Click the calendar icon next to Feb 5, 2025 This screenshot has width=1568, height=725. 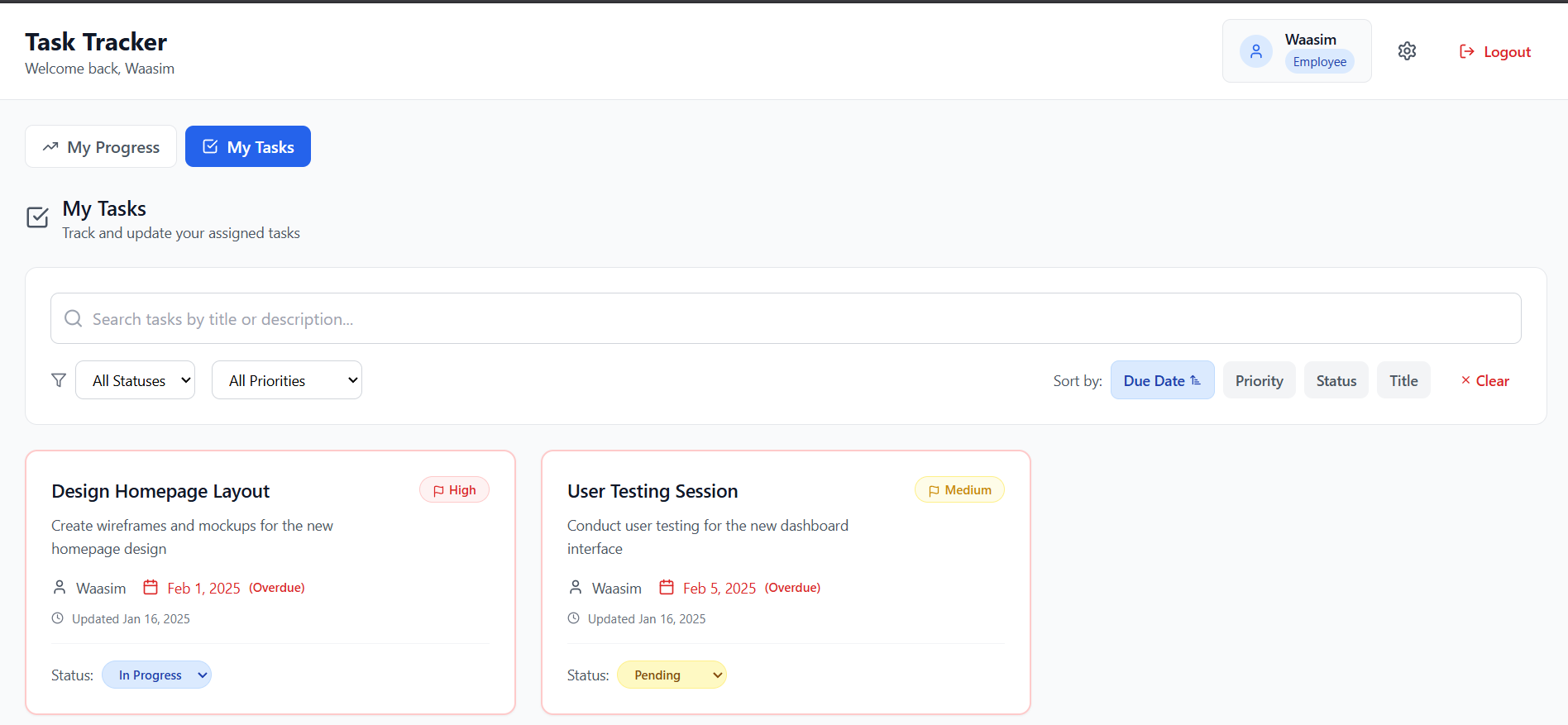(667, 588)
